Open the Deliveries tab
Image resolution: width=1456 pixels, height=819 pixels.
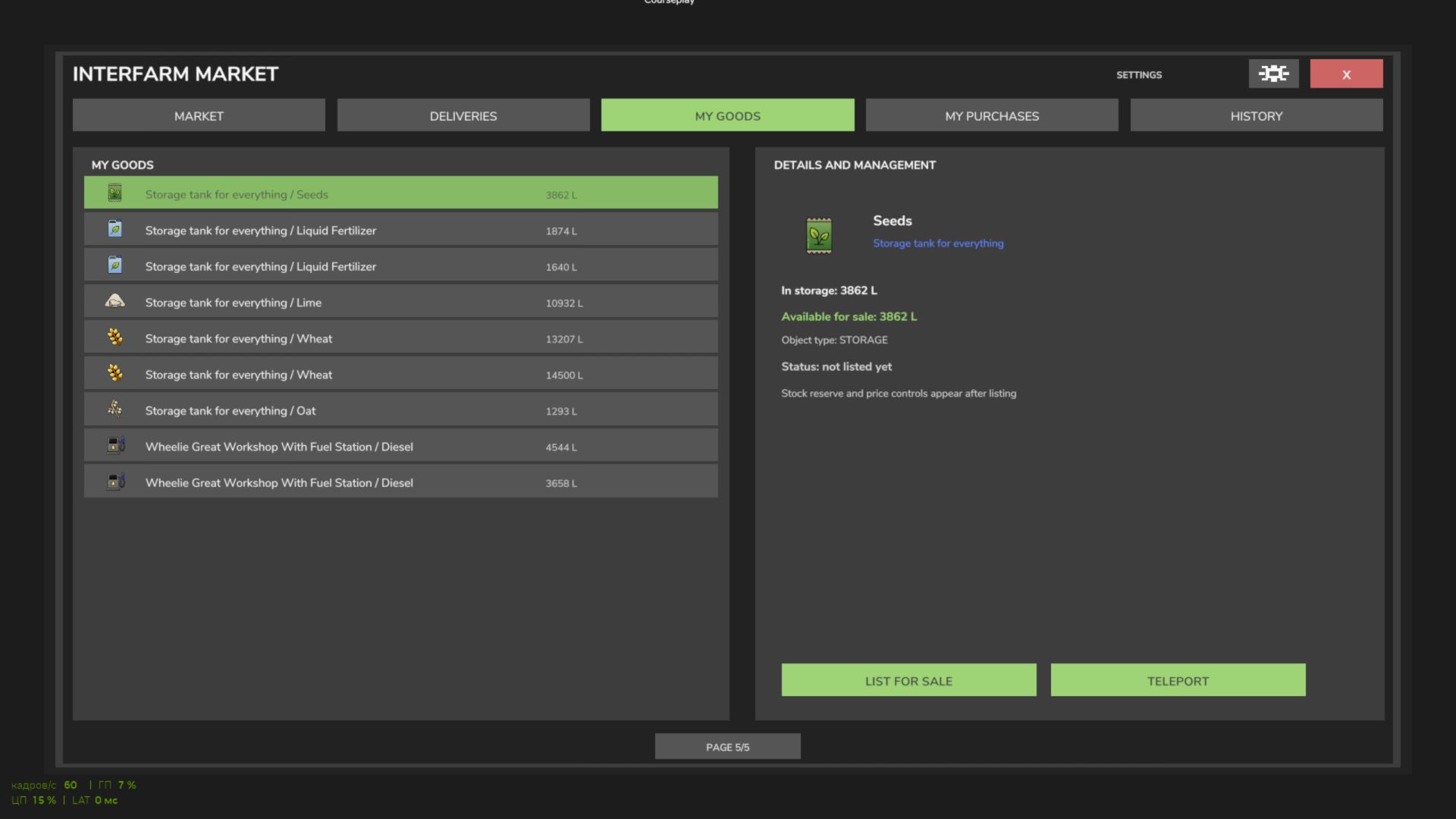(463, 115)
